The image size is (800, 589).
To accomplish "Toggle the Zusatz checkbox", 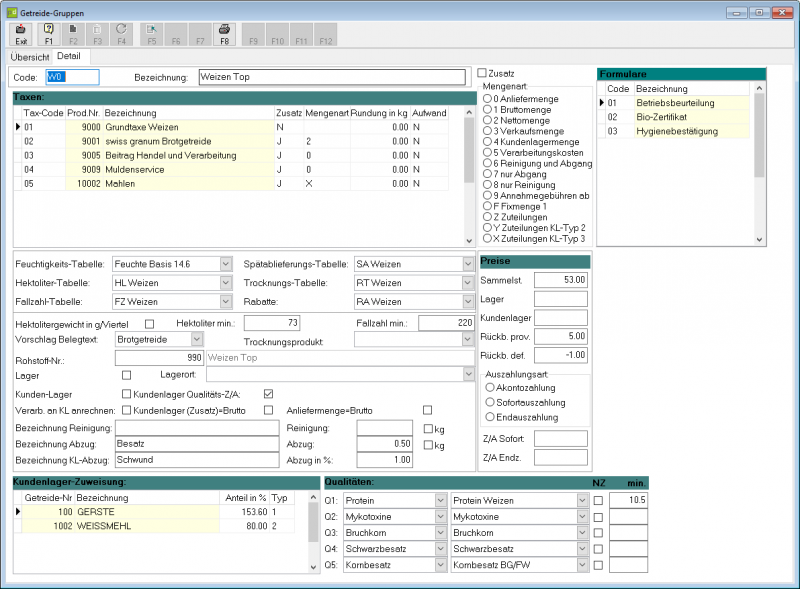I will pos(482,73).
